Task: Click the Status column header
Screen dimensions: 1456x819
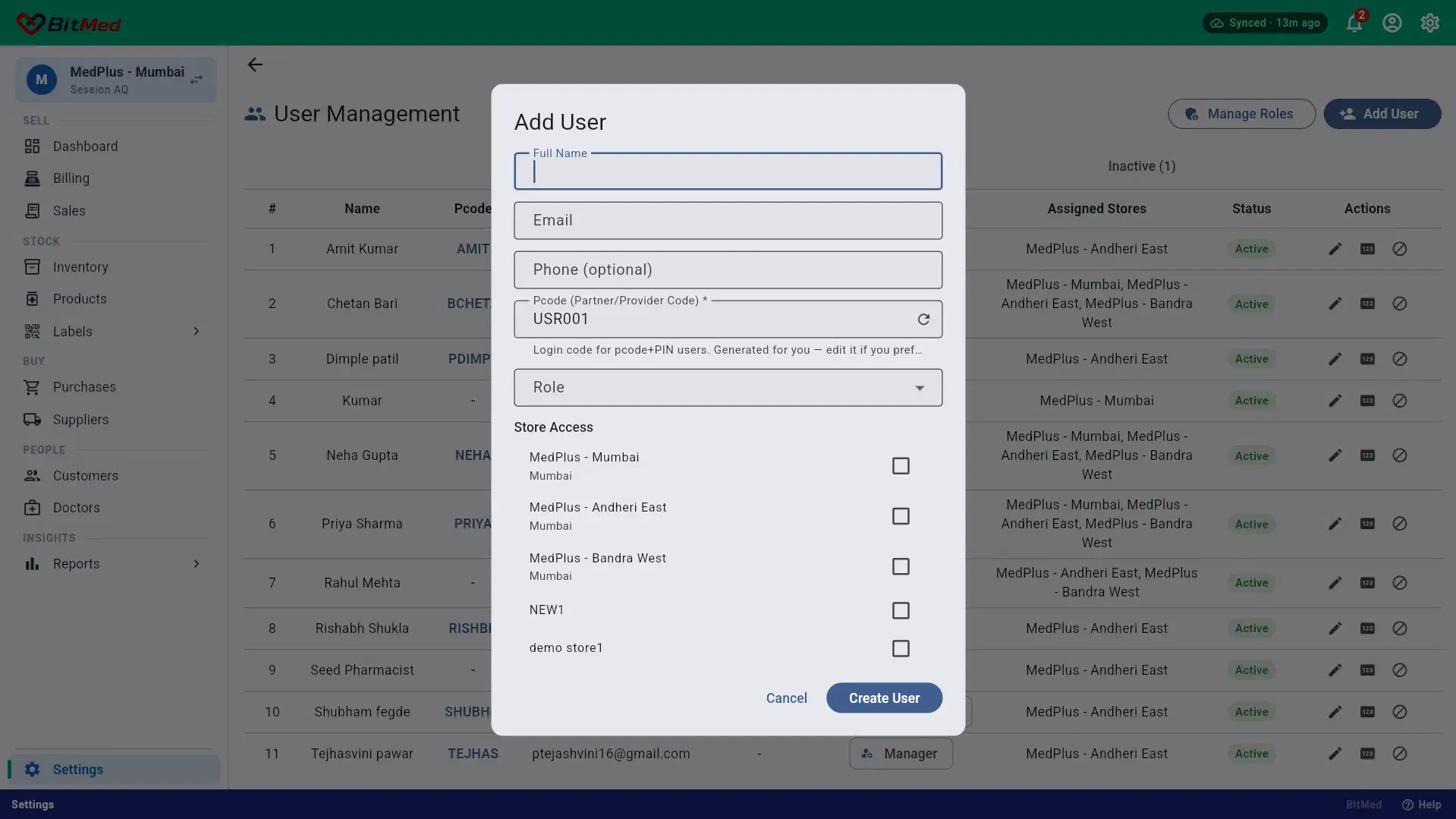Action: [1251, 209]
